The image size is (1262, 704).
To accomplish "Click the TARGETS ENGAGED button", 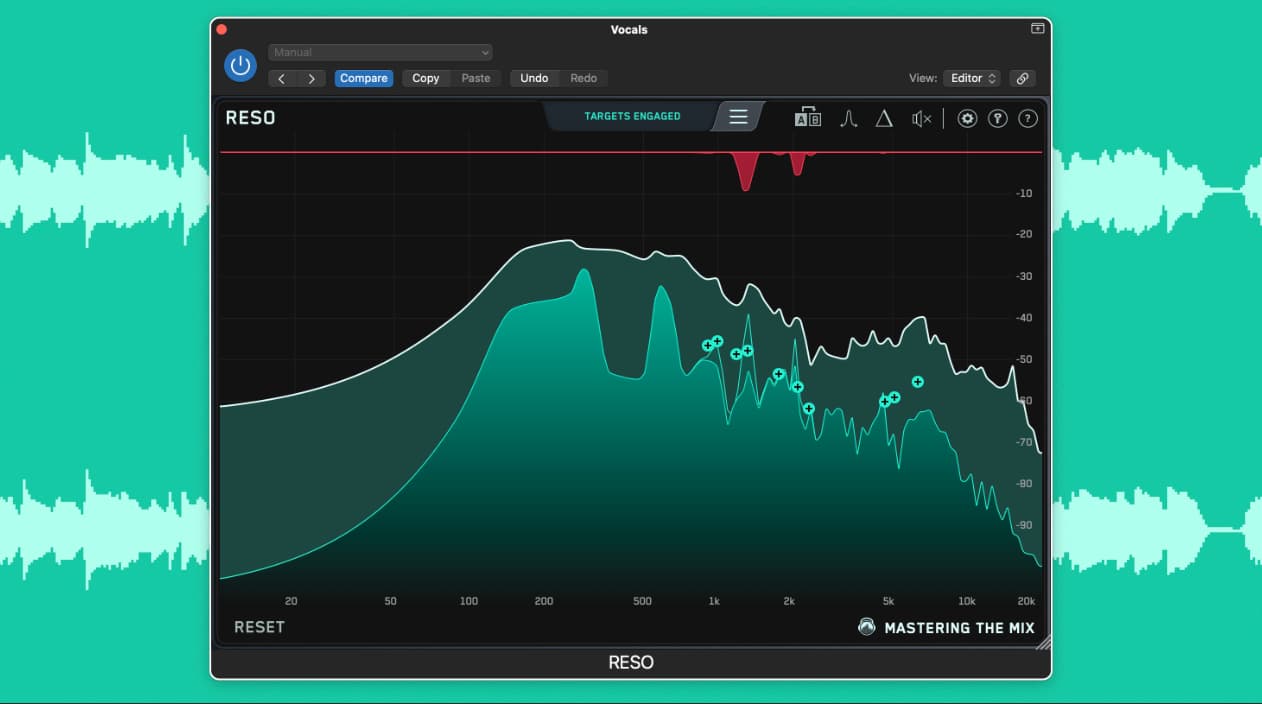I will pyautogui.click(x=632, y=116).
